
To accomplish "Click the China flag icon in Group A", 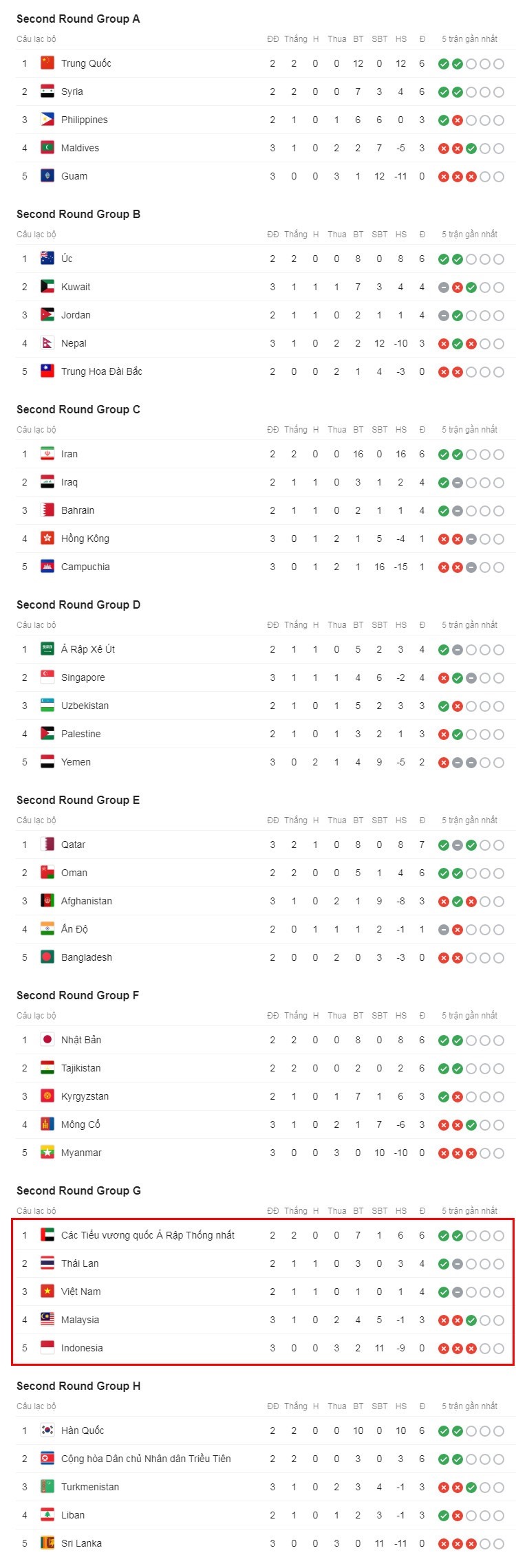I will (47, 63).
